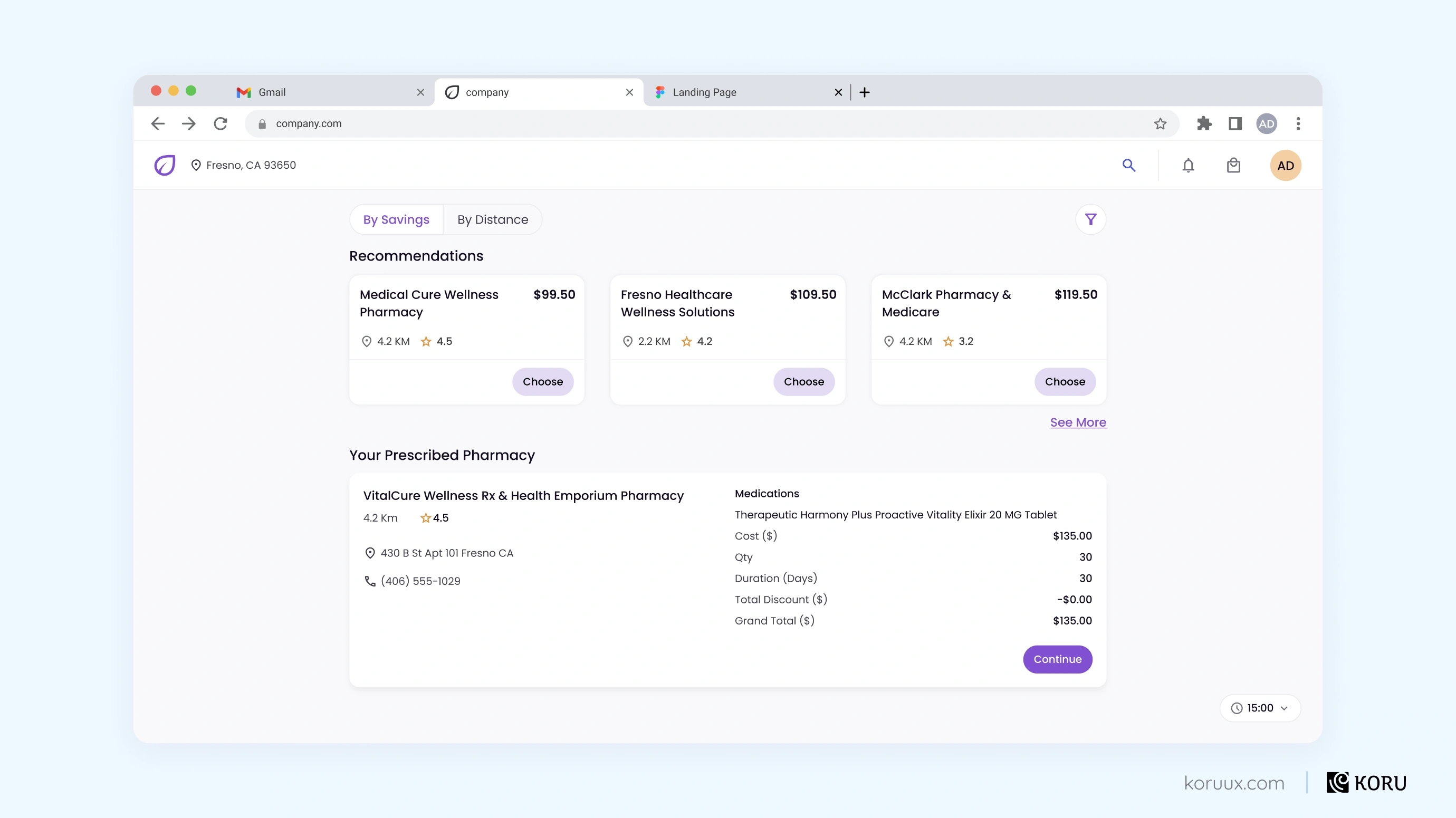
Task: Click the Recommendations heading
Action: [416, 256]
